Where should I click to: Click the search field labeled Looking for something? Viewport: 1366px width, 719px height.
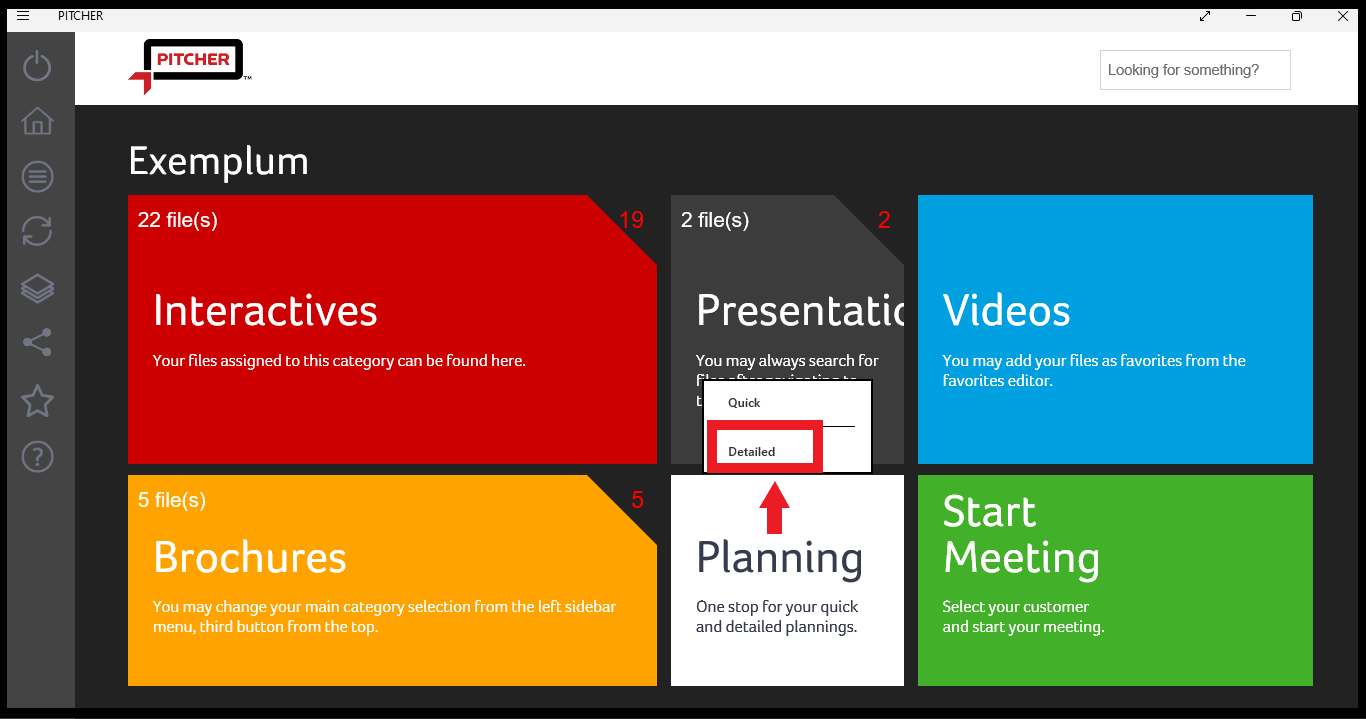tap(1194, 69)
